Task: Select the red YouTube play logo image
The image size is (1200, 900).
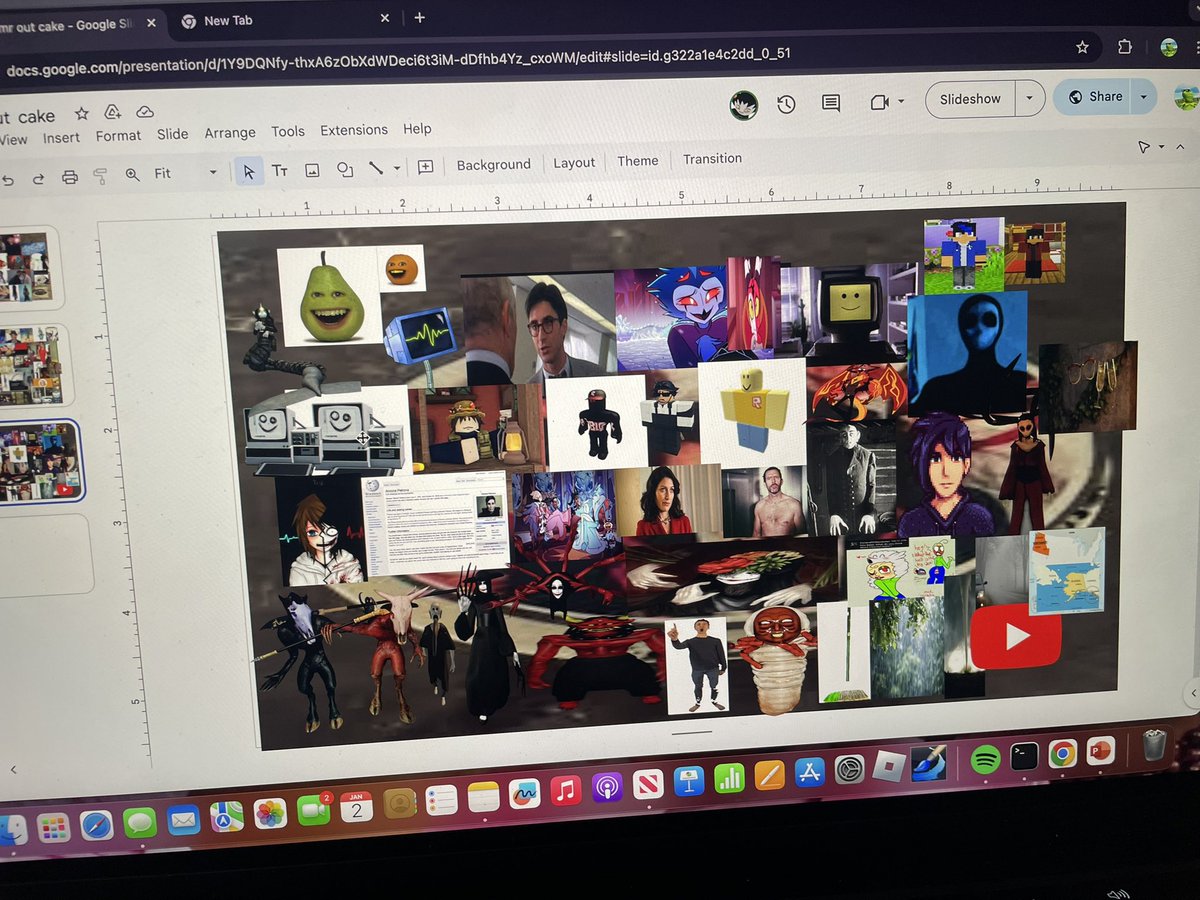Action: [1015, 636]
